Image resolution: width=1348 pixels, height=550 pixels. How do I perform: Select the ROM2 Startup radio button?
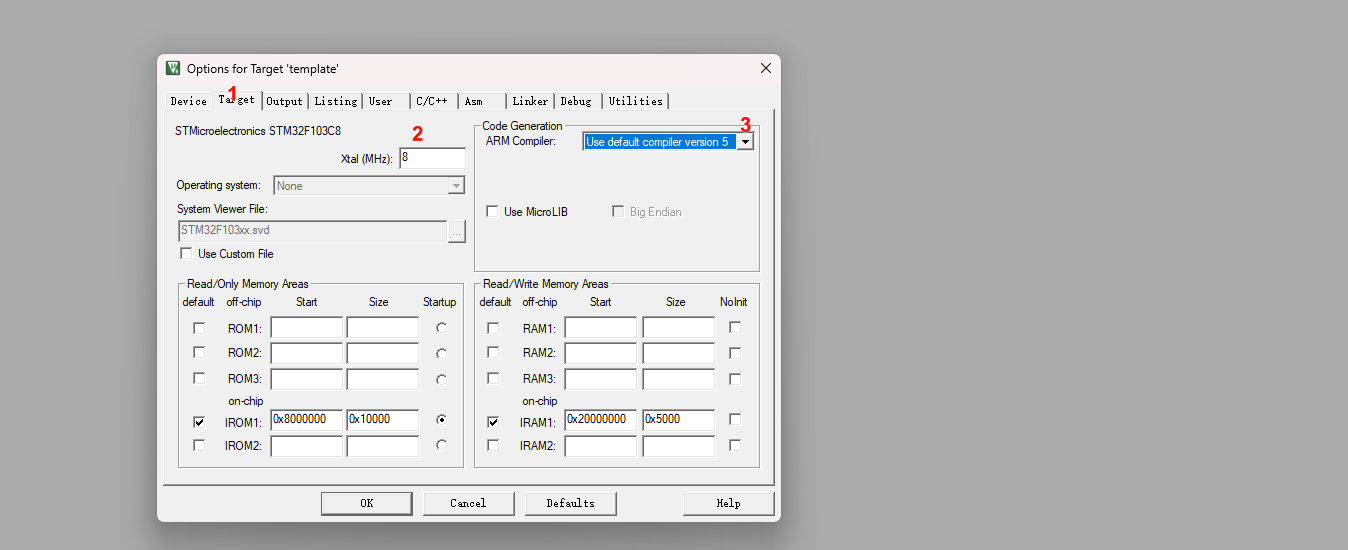click(x=441, y=353)
